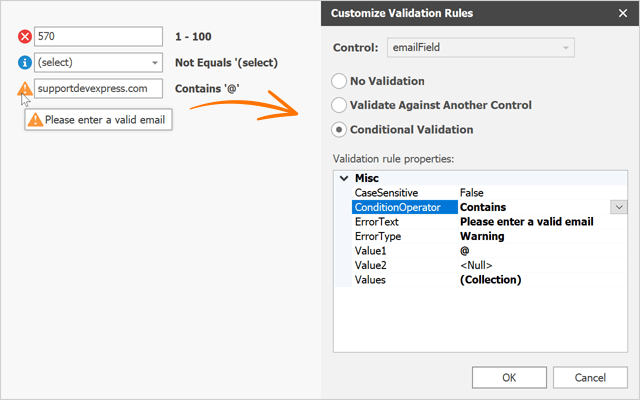640x400 pixels.
Task: Click the OK button
Action: point(509,377)
